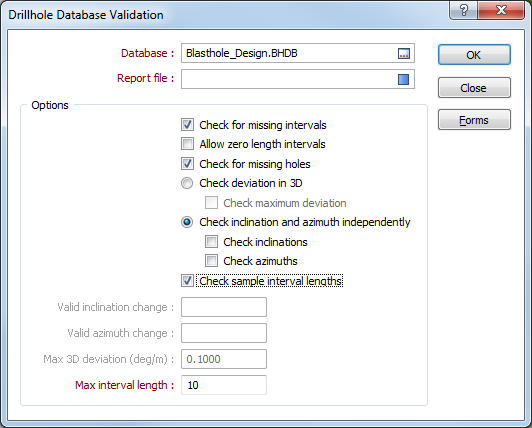This screenshot has height=428, width=532.
Task: Enable the Check azimuths checkbox
Action: point(211,261)
